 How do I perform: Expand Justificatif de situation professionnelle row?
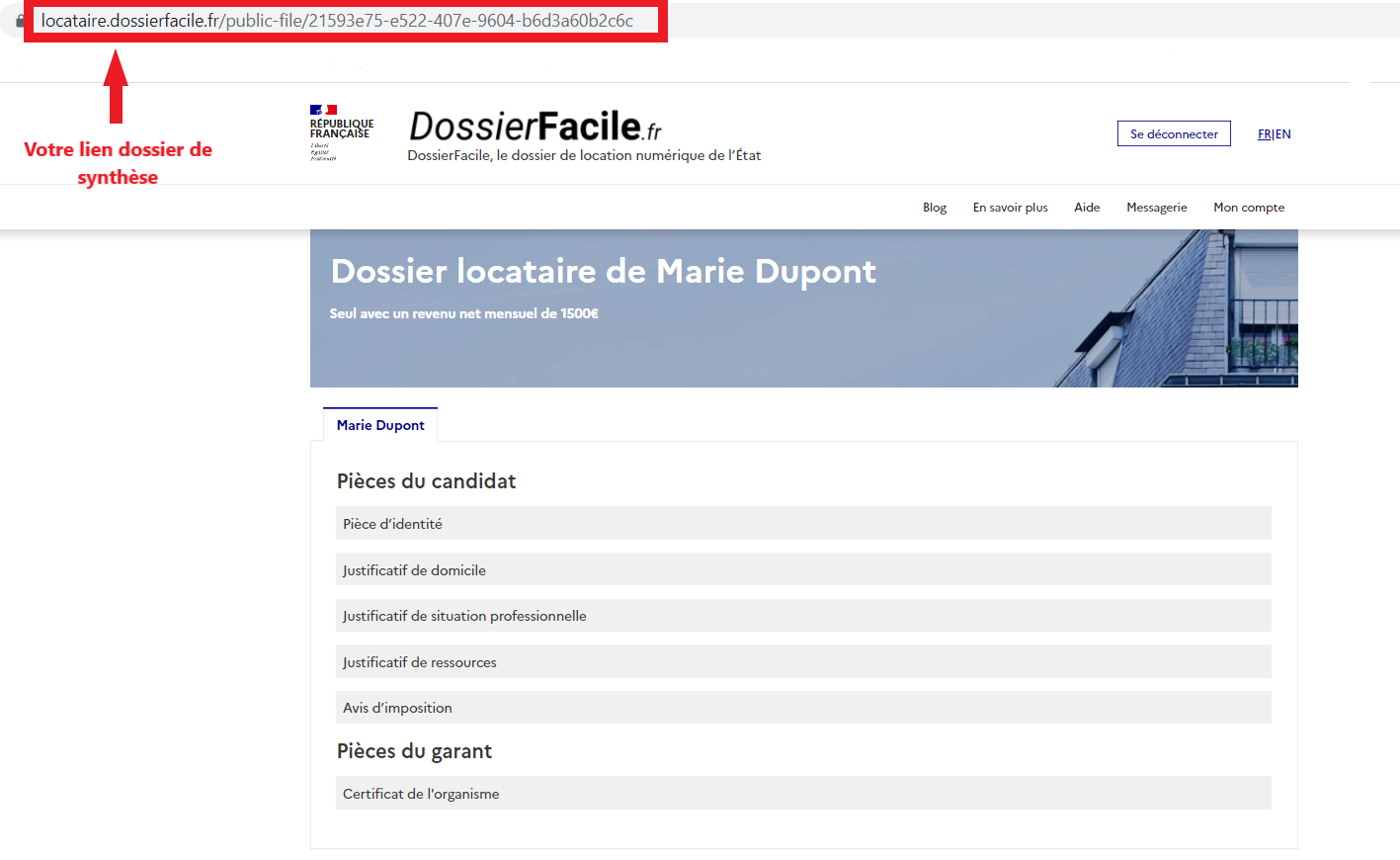(803, 615)
